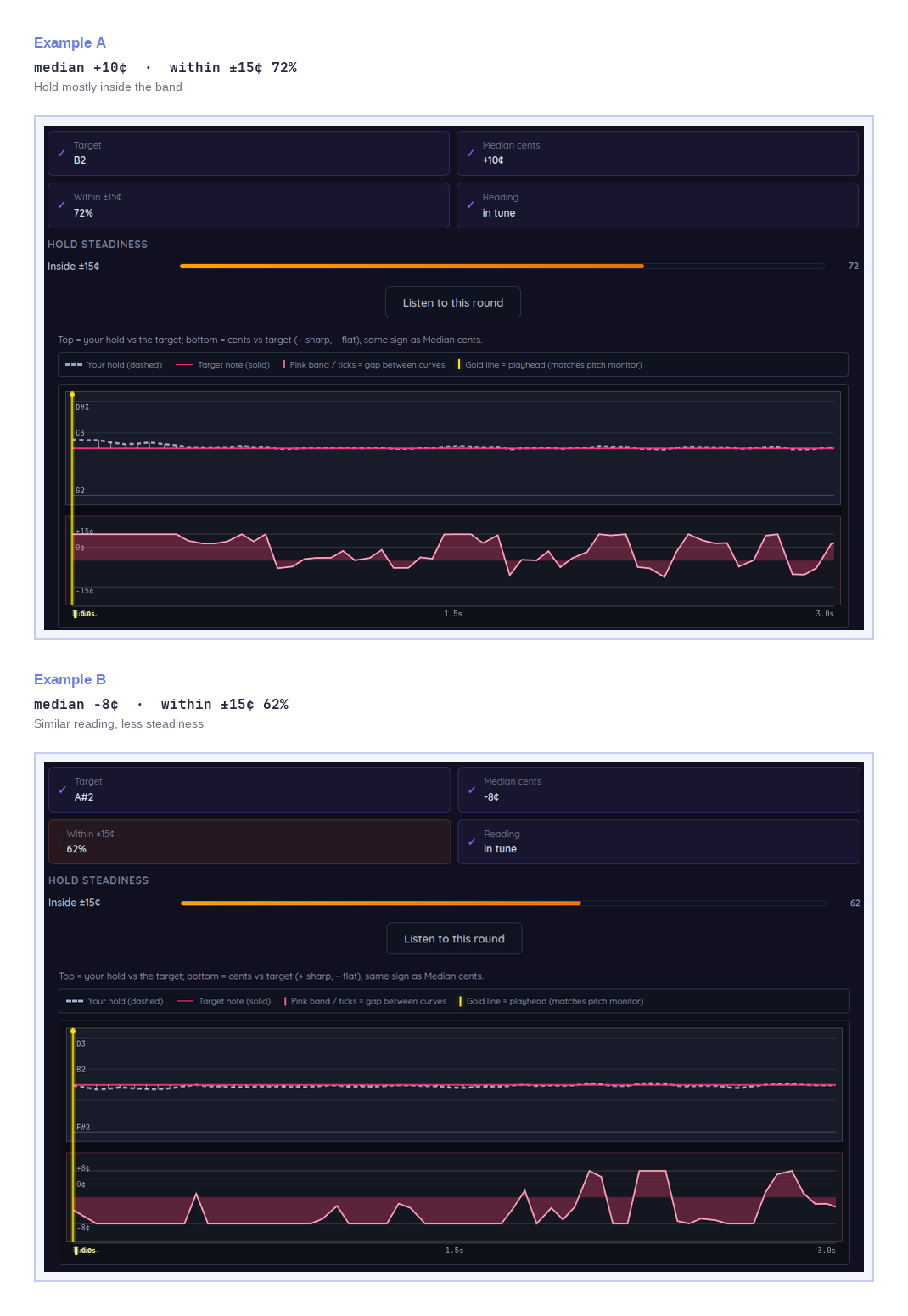This screenshot has height=1316, width=908.
Task: Click the Example B heading
Action: tap(70, 679)
